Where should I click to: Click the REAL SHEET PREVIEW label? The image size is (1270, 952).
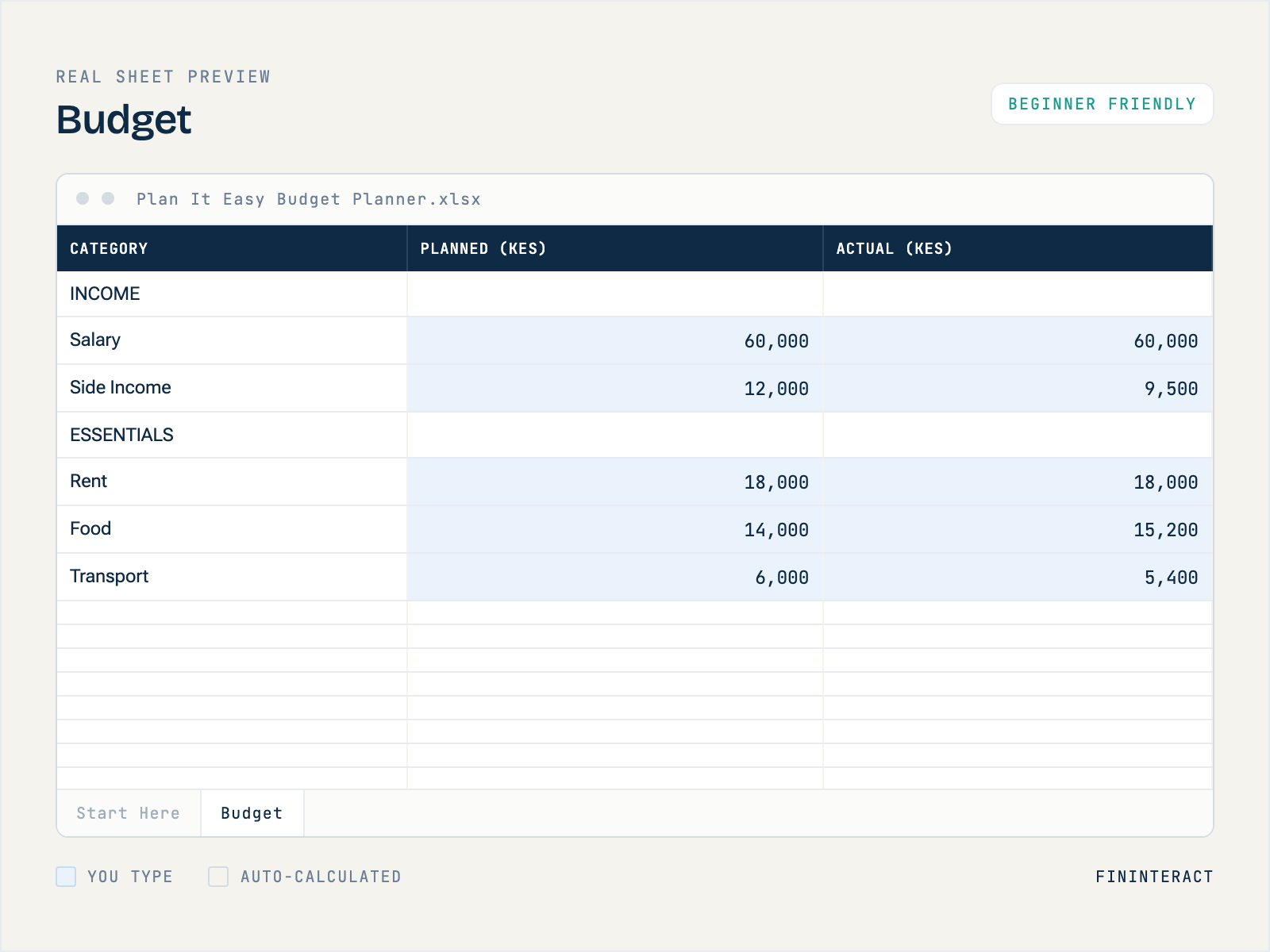pos(164,77)
